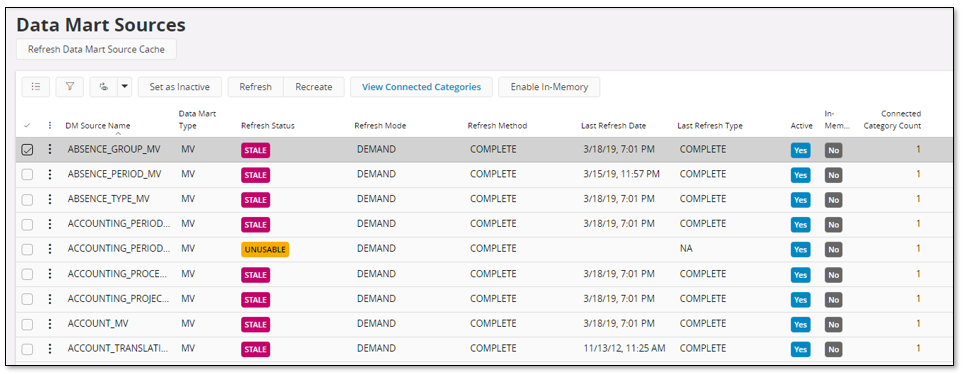
Task: Click the blue Yes Active badge for ACCOUNT_MV
Action: pyautogui.click(x=800, y=324)
